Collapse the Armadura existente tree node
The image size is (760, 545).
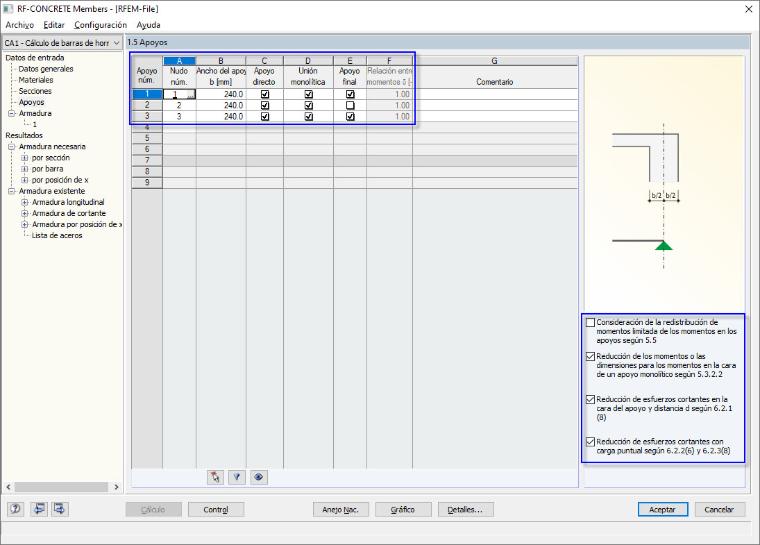(x=12, y=191)
